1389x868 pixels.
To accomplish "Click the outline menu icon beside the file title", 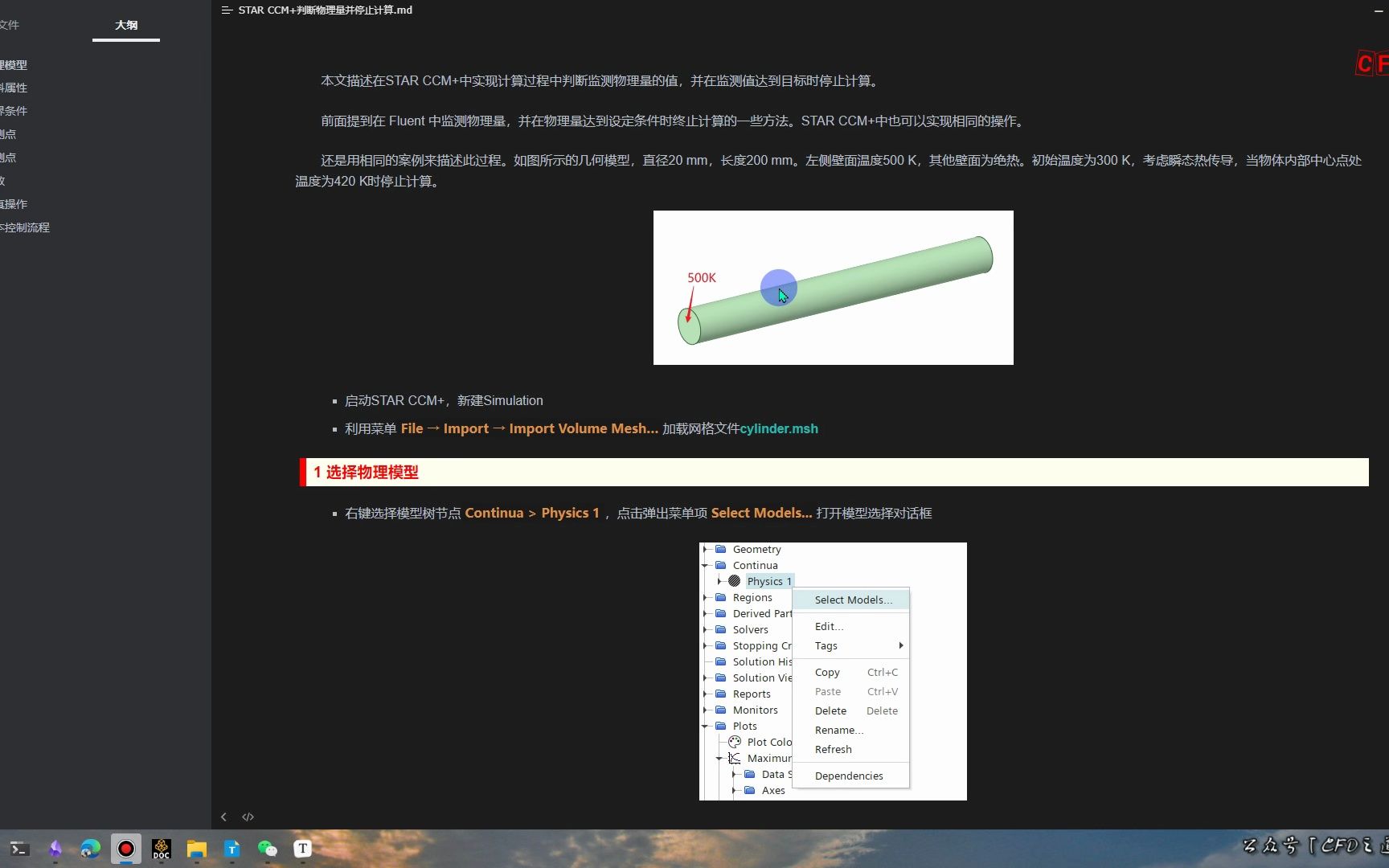I will click(227, 10).
